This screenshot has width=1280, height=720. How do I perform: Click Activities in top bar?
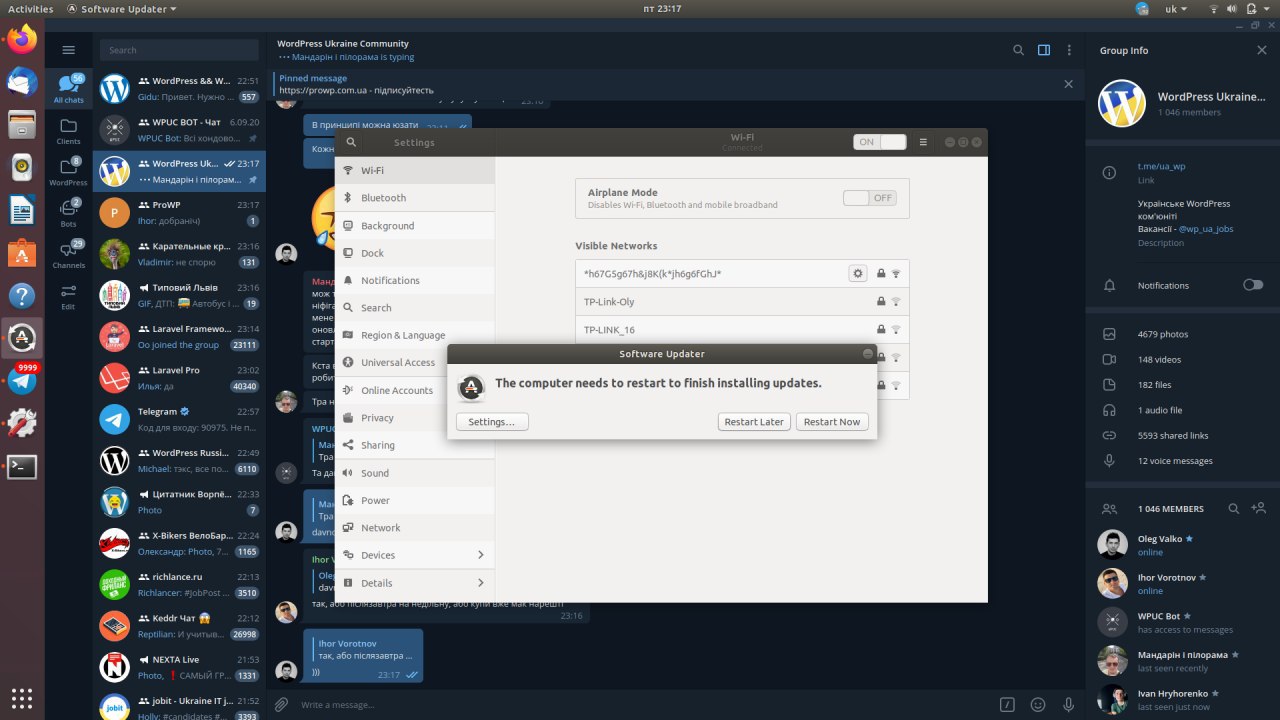[x=30, y=9]
